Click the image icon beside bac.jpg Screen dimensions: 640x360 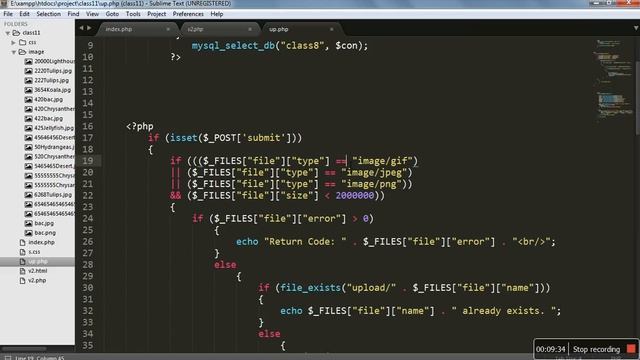pos(28,223)
